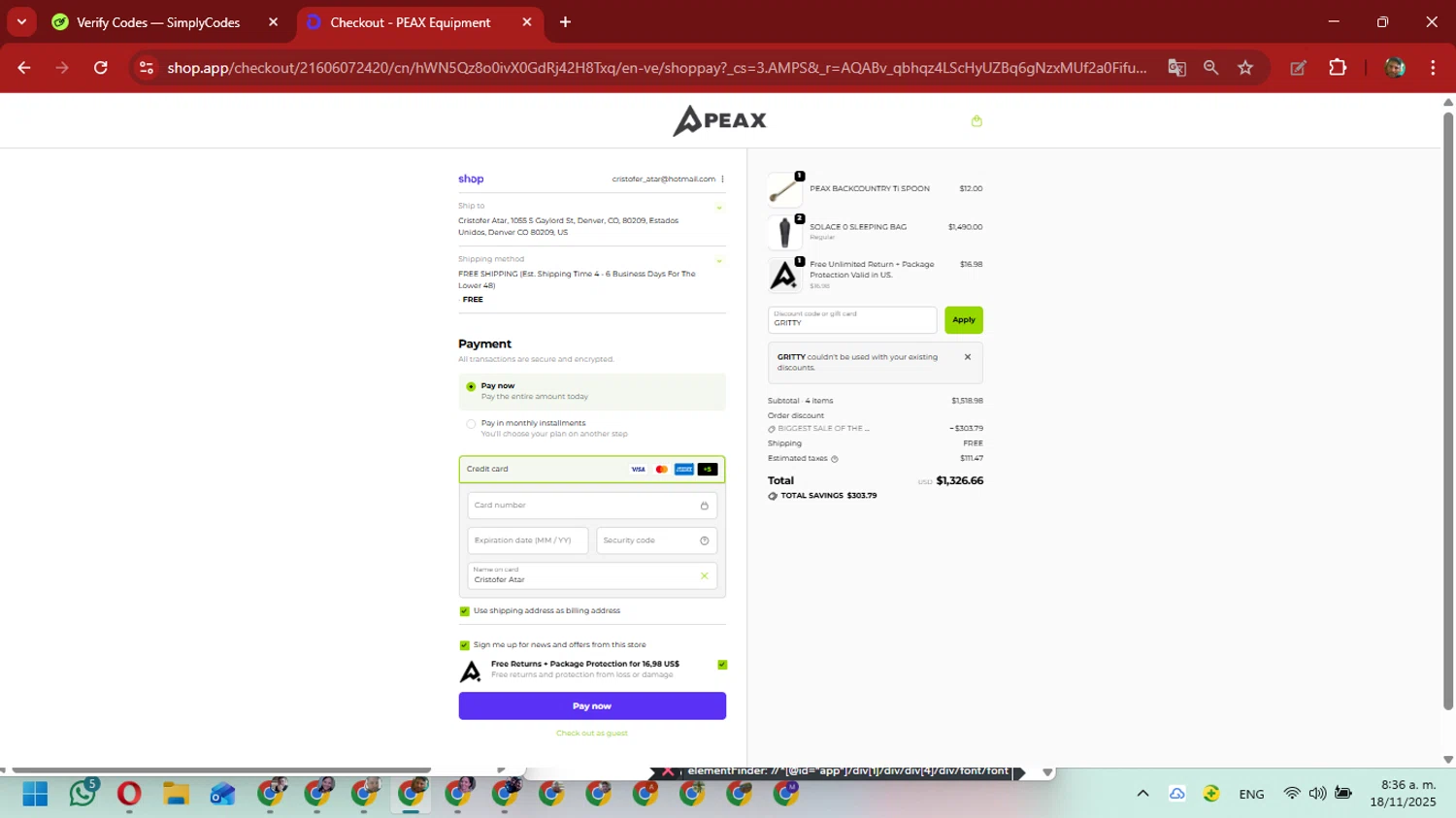Click the Discount code or gift card field
Screen dimensions: 1456x818
click(852, 320)
